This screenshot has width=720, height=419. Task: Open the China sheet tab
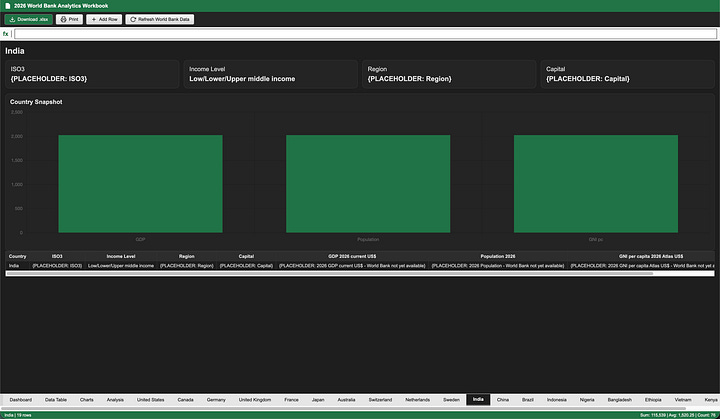[503, 400]
